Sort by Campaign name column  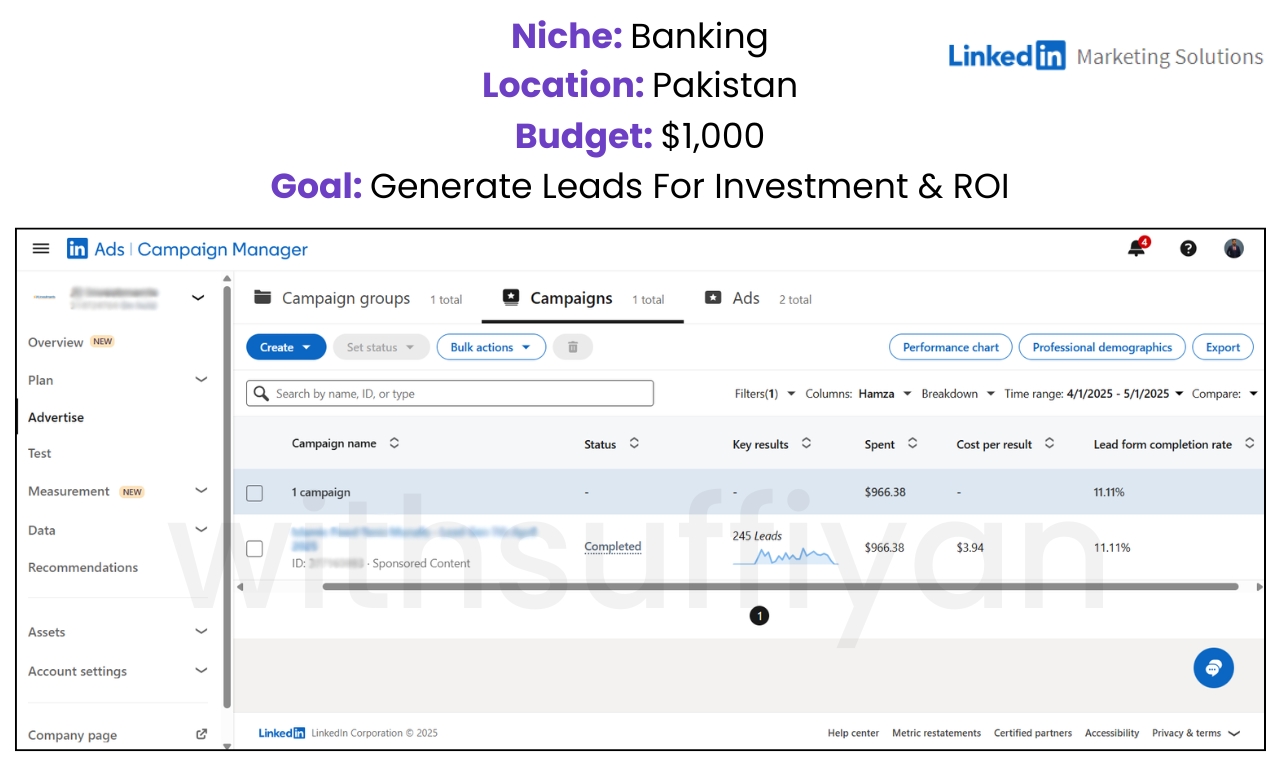(x=394, y=443)
